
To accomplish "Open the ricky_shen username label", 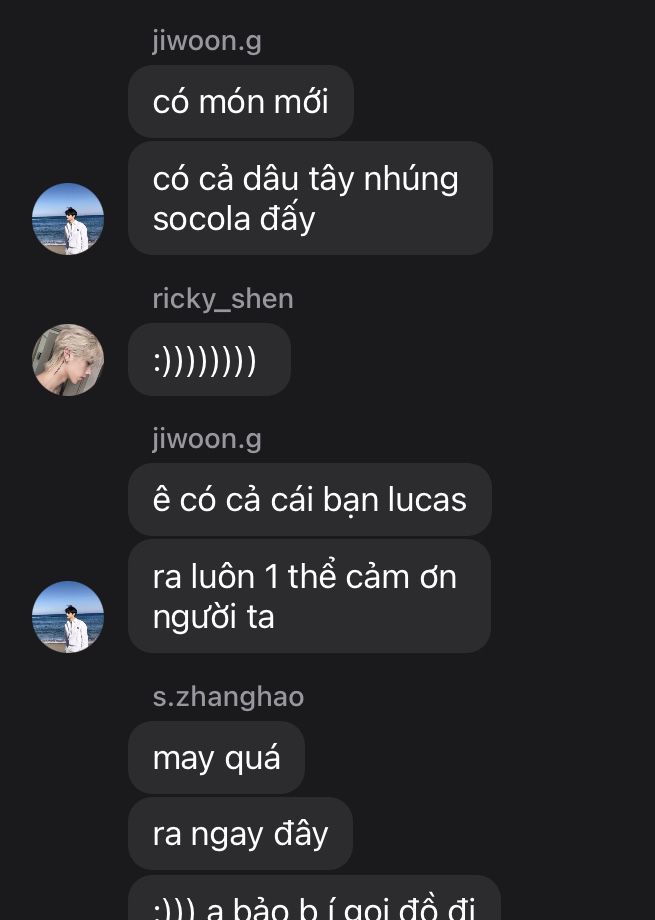I will point(222,299).
